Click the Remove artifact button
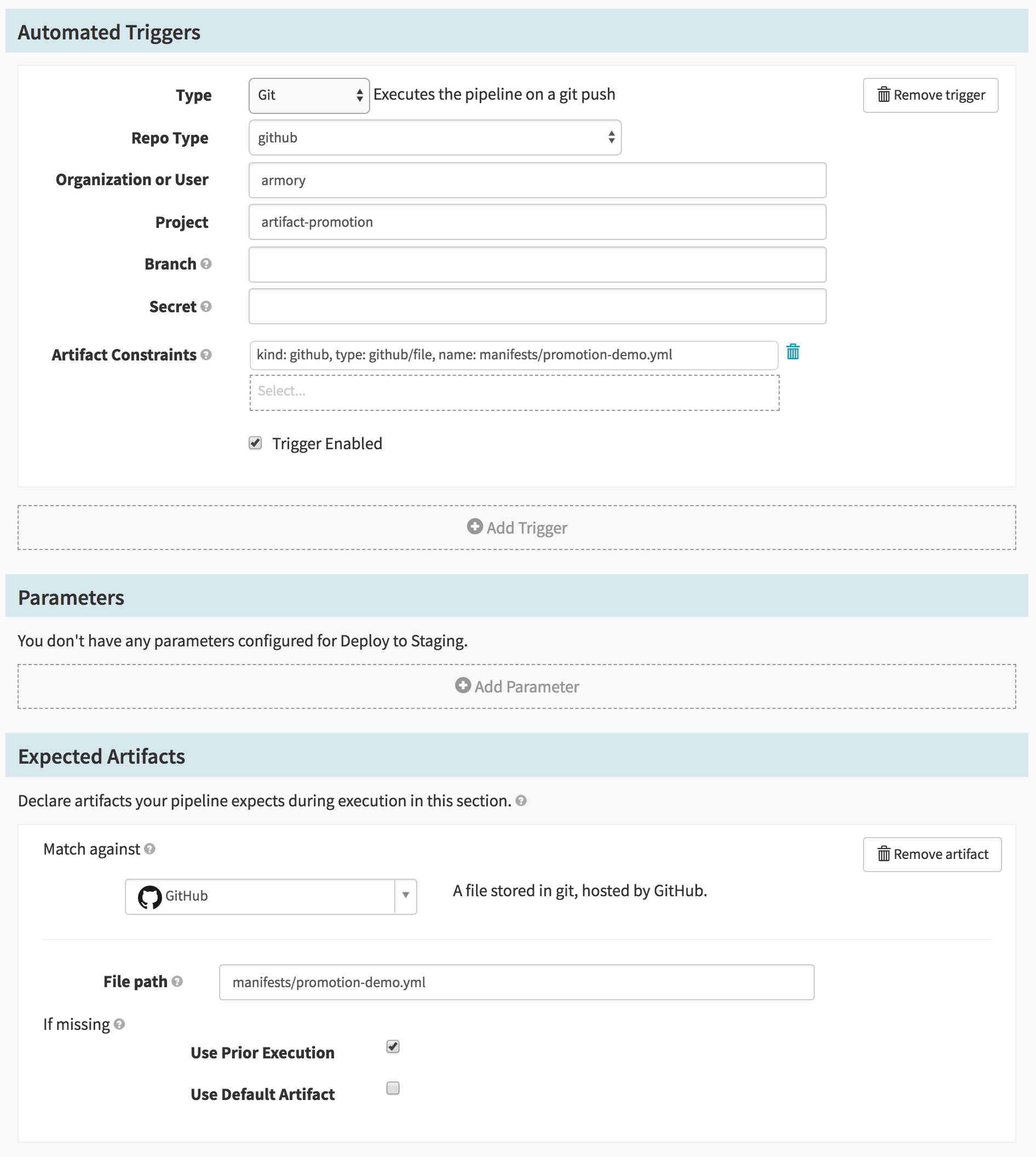Viewport: 1036px width, 1157px height. point(932,854)
